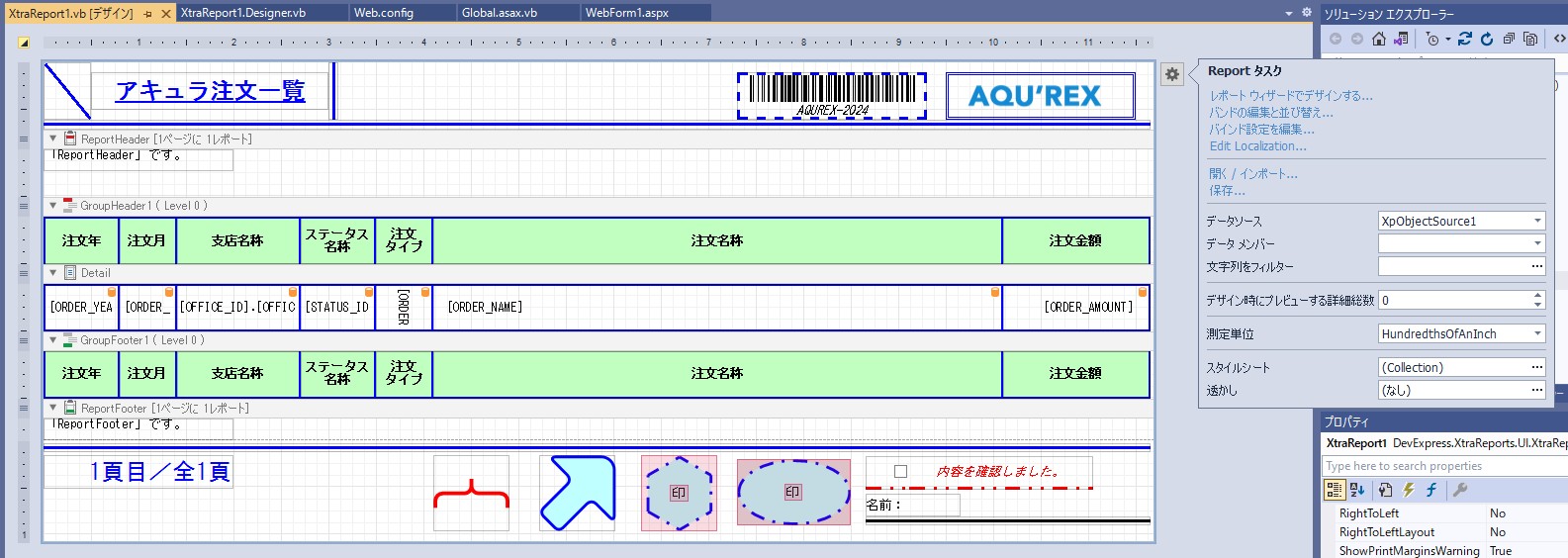This screenshot has height=558, width=1568.
Task: Switch to the WebForm1.aspx tab
Action: 626,13
